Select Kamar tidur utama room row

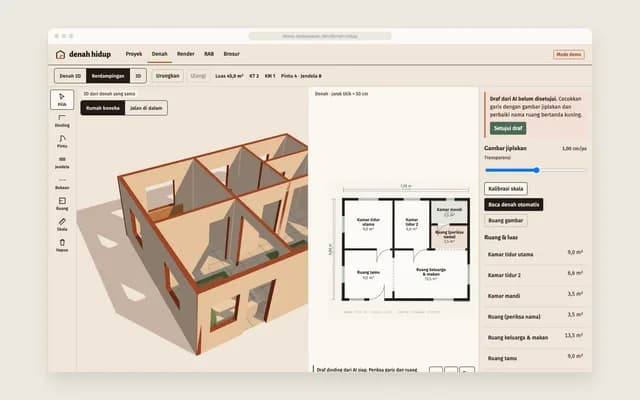[x=535, y=254]
